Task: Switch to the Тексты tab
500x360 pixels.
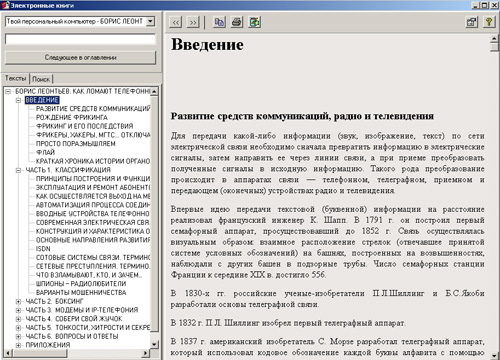Action: point(15,78)
